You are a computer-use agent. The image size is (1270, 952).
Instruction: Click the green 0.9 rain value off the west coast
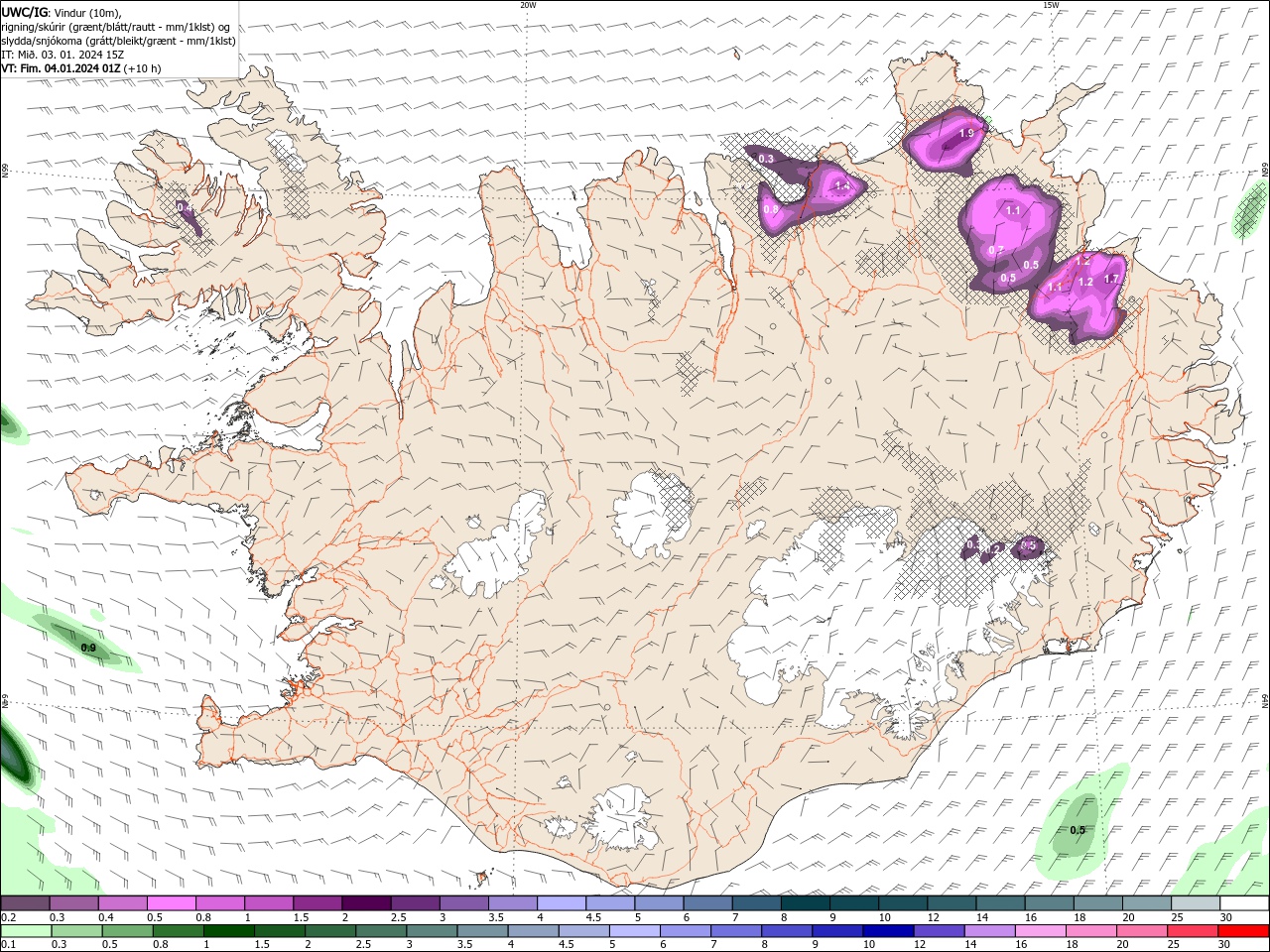[x=88, y=648]
